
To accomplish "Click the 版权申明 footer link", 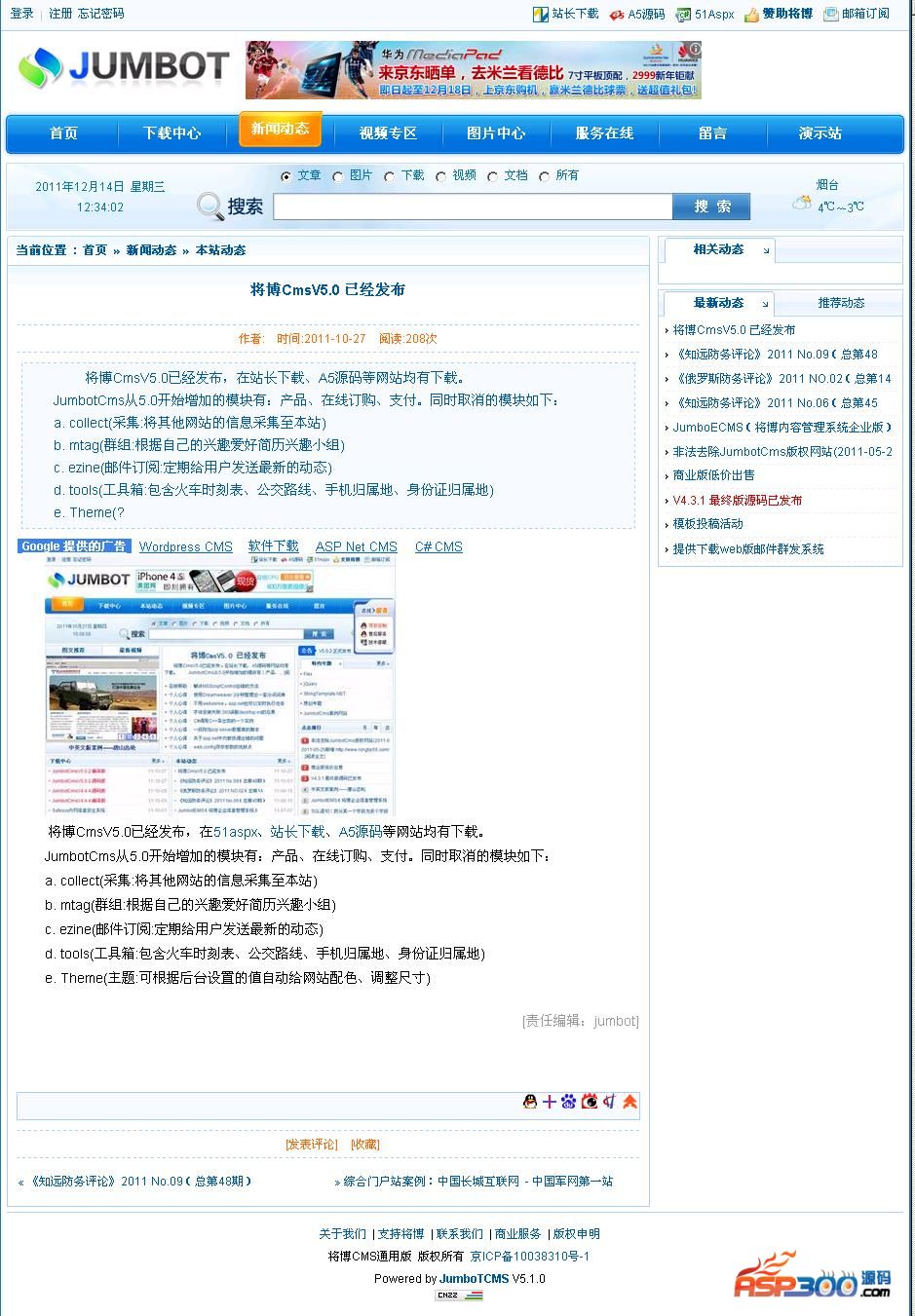I will (577, 1234).
